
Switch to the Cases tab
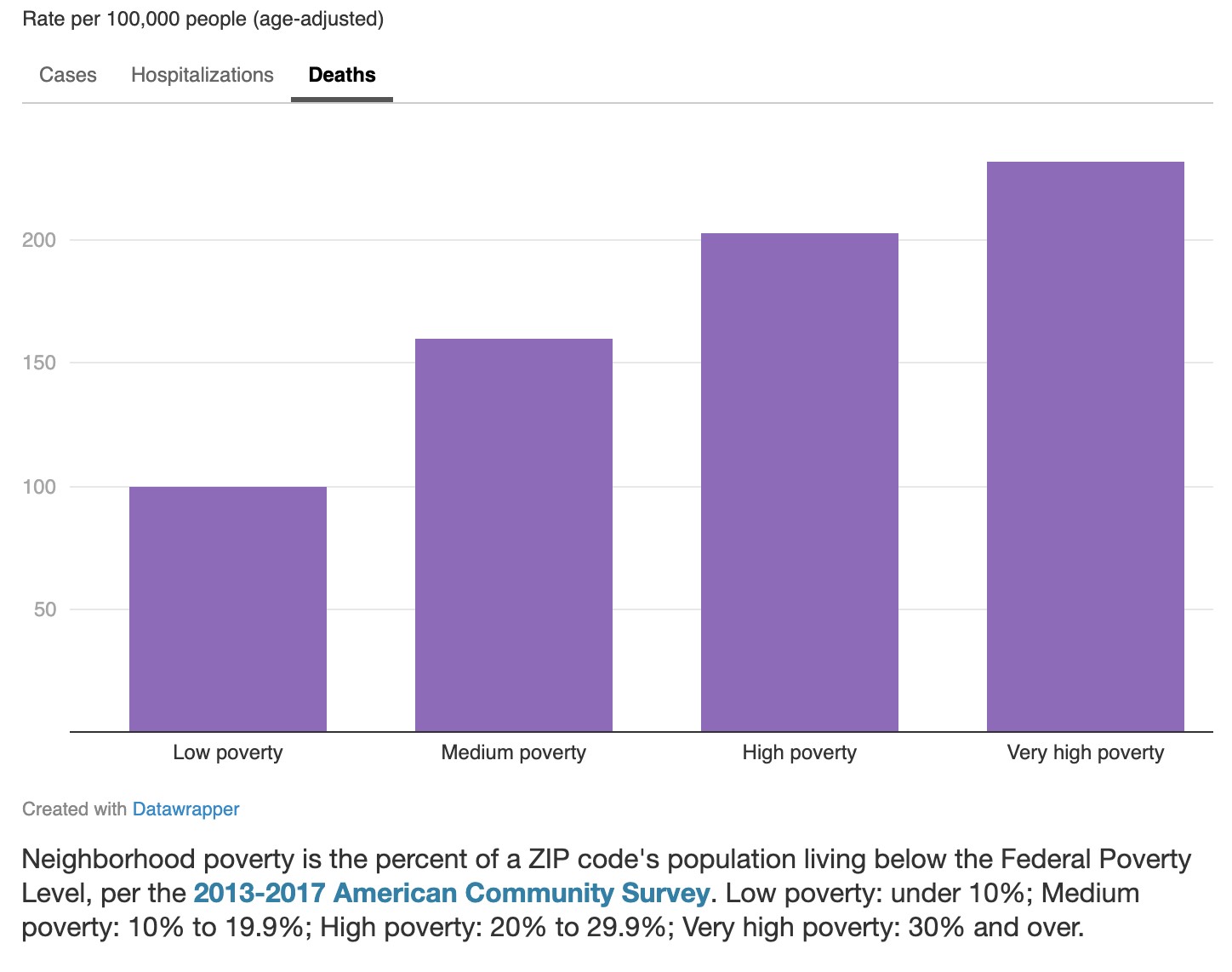[68, 75]
